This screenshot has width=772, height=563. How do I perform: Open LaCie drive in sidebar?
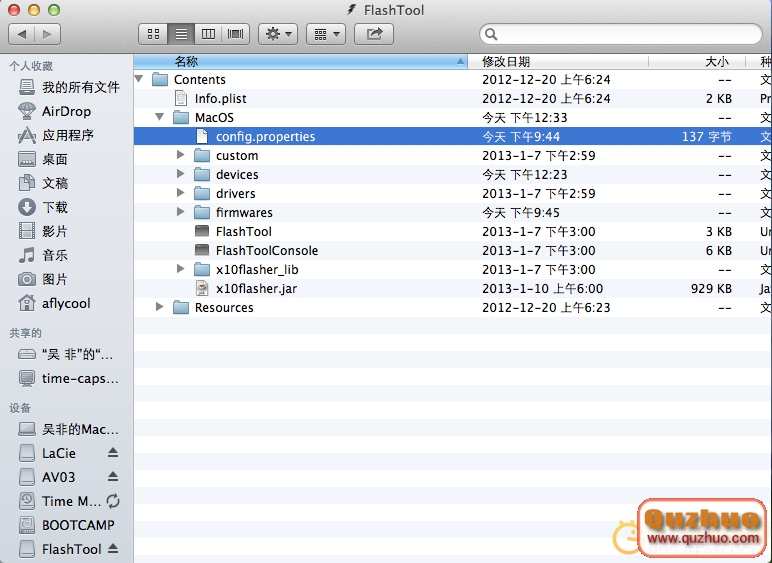[x=47, y=453]
